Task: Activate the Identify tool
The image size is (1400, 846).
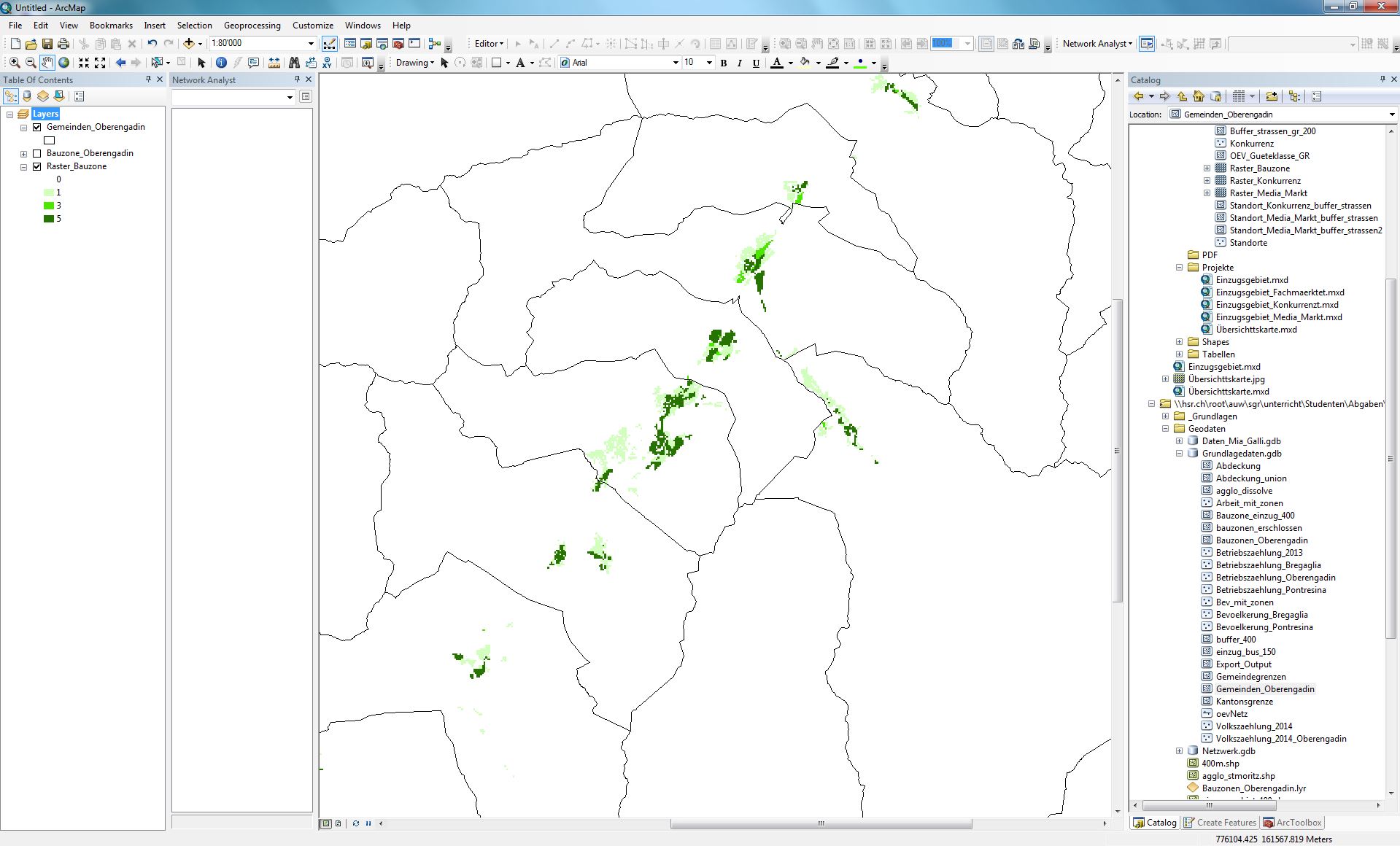Action: coord(221,63)
